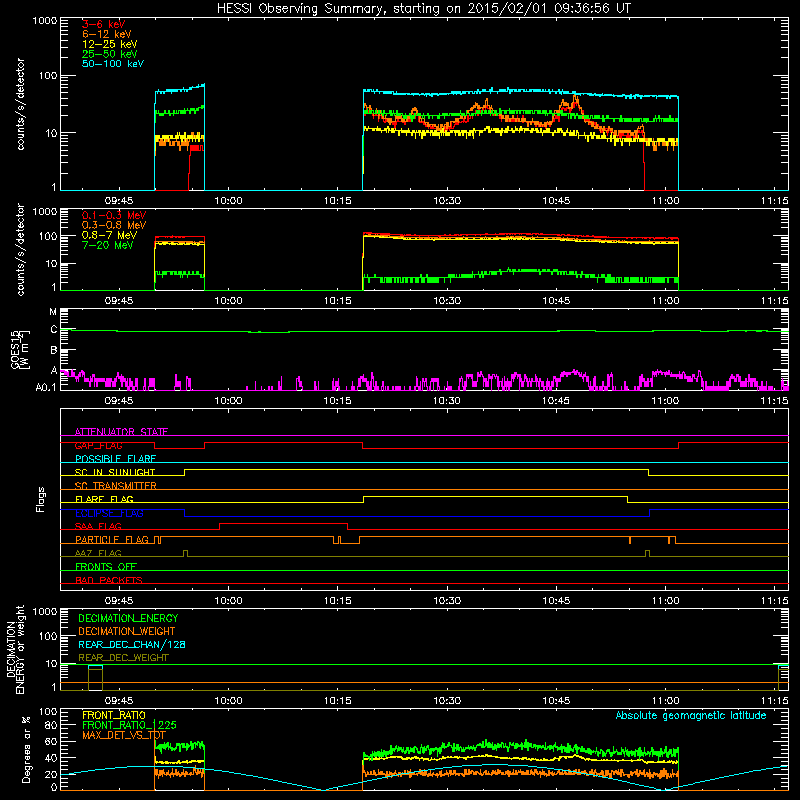Click the FRONTS_OFF flag label
The height and width of the screenshot is (800, 800).
point(106,566)
